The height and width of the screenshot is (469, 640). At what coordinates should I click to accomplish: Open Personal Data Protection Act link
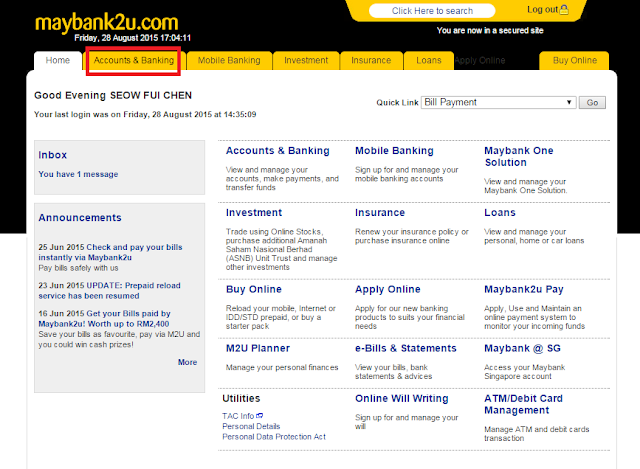tap(274, 437)
